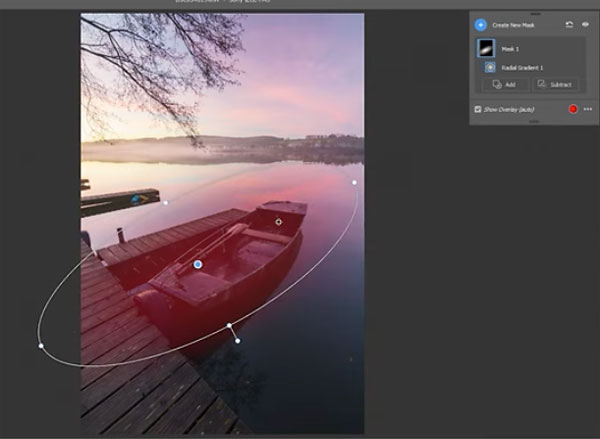Click the reset masks icon beside Create New Mask
600x439 pixels.
[569, 24]
